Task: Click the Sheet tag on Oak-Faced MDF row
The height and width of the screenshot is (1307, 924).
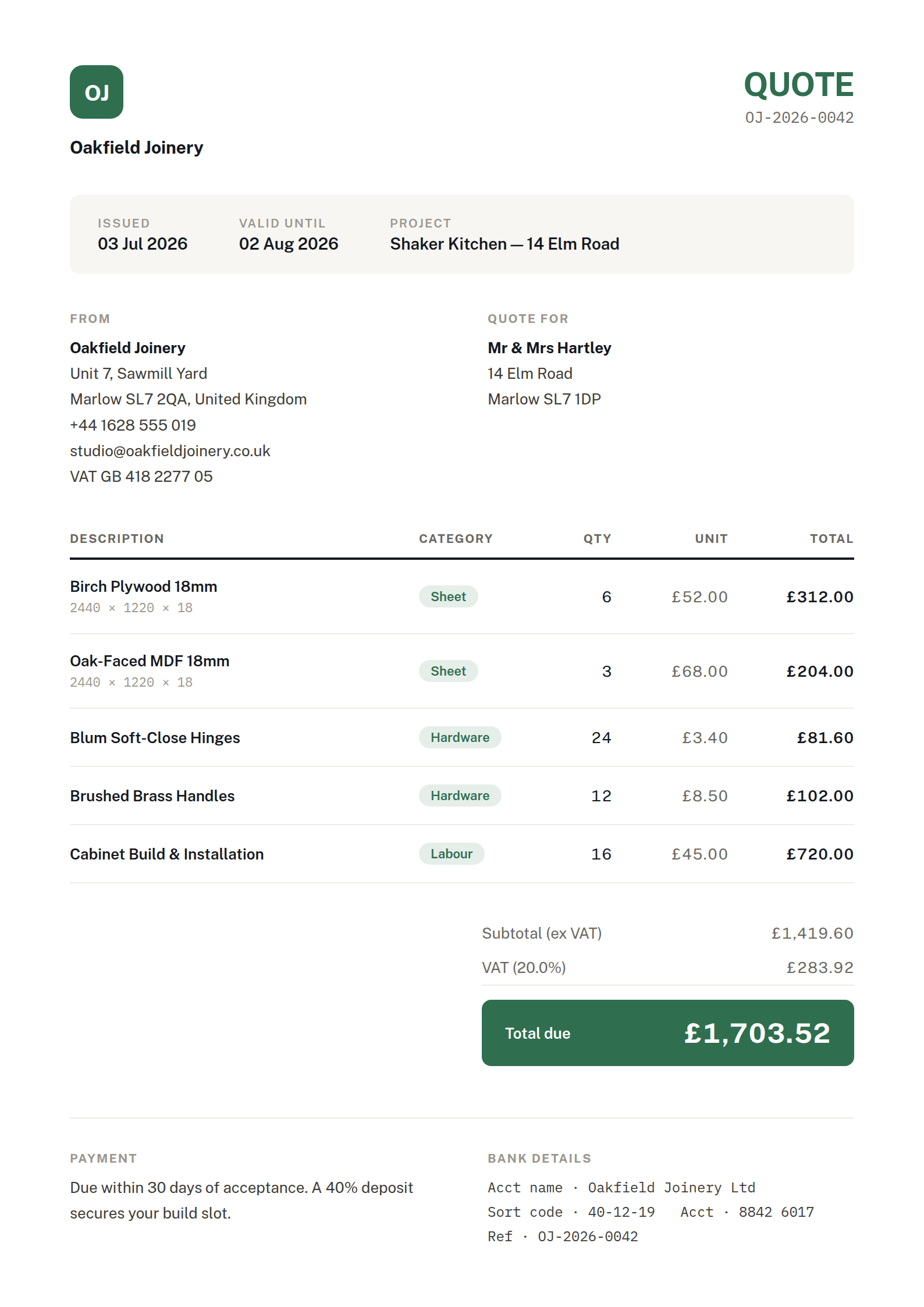Action: pyautogui.click(x=448, y=671)
